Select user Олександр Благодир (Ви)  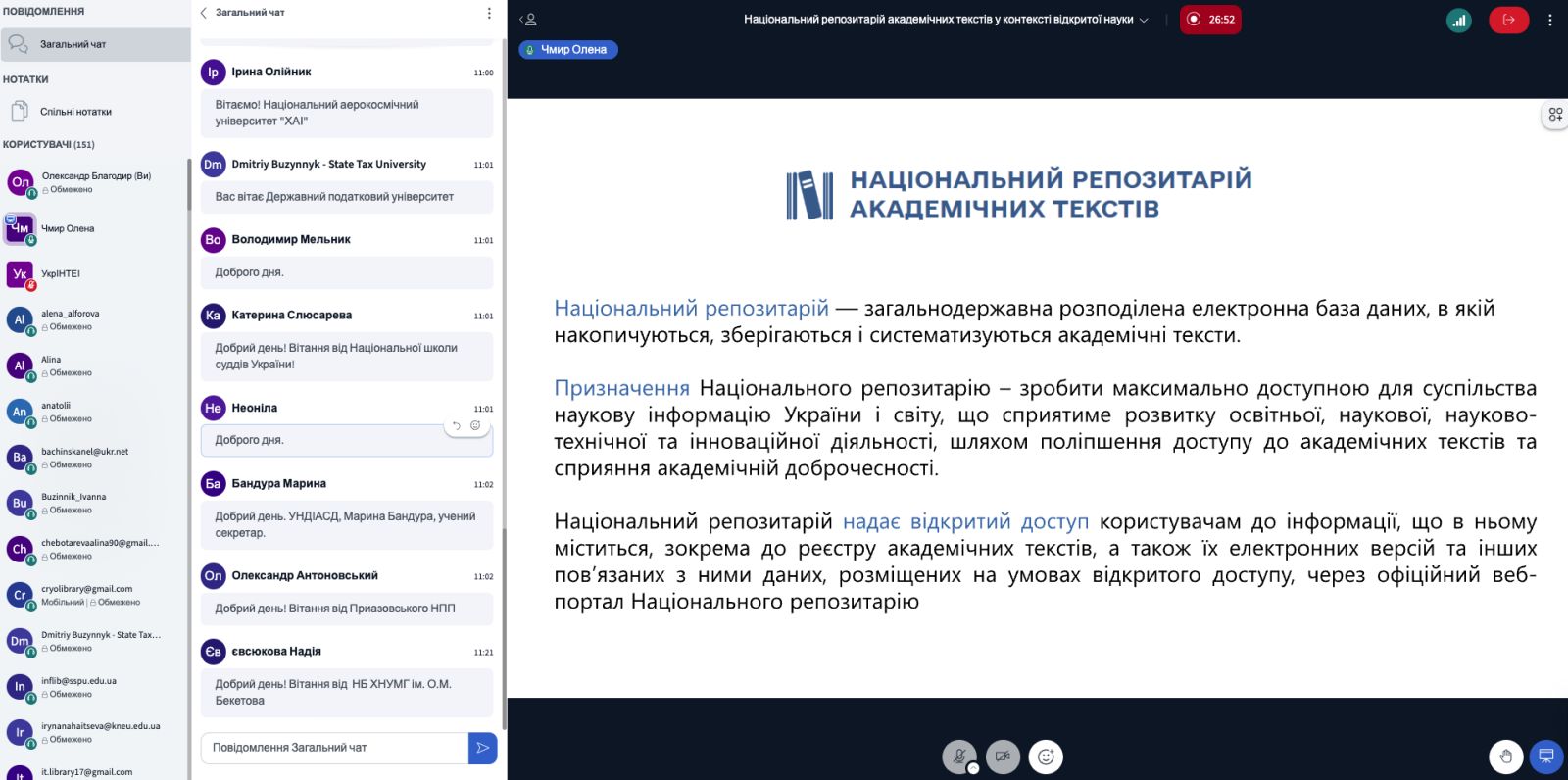point(94,182)
